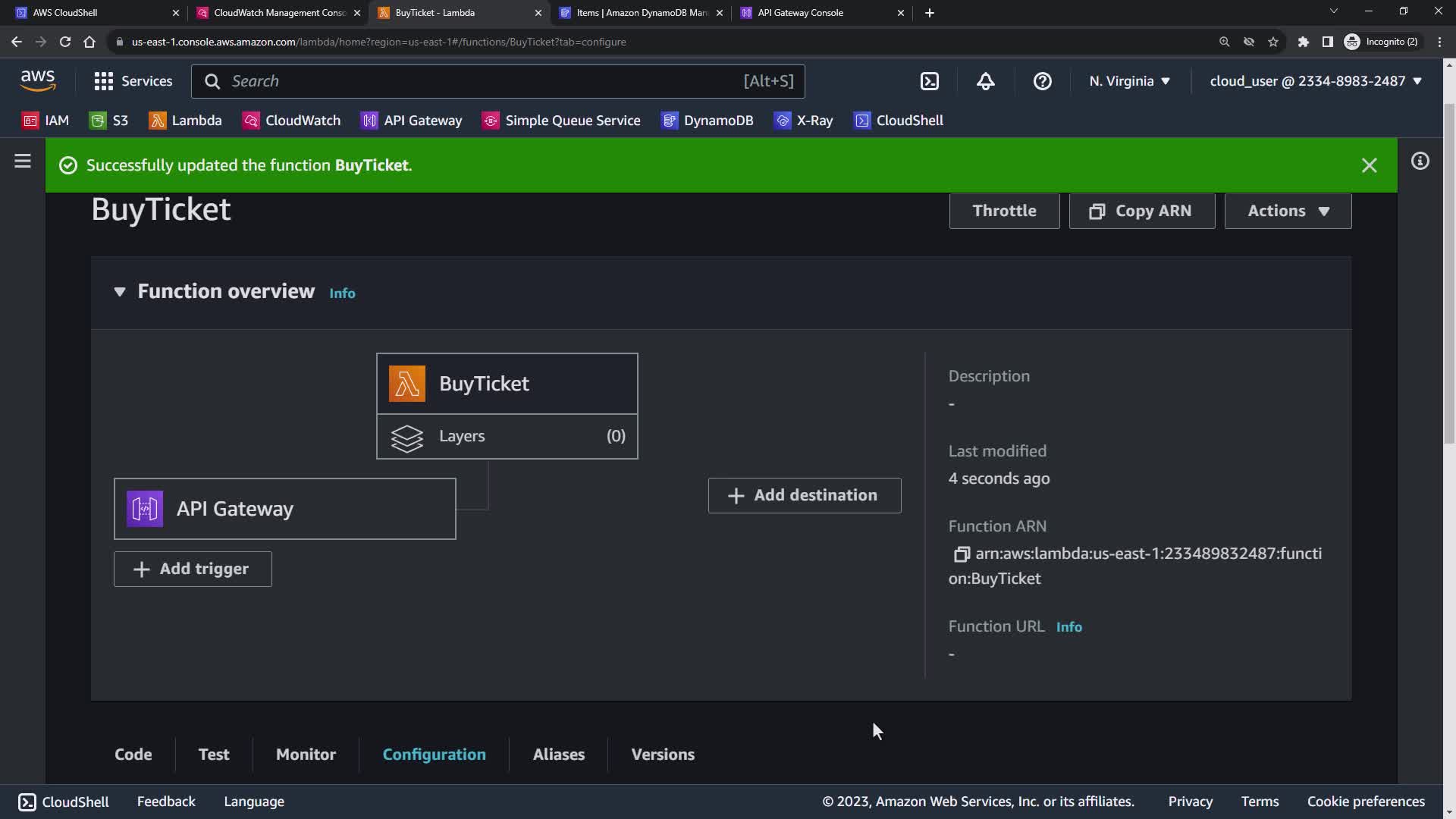Image resolution: width=1456 pixels, height=819 pixels.
Task: Expand the Actions dropdown
Action: (1288, 211)
